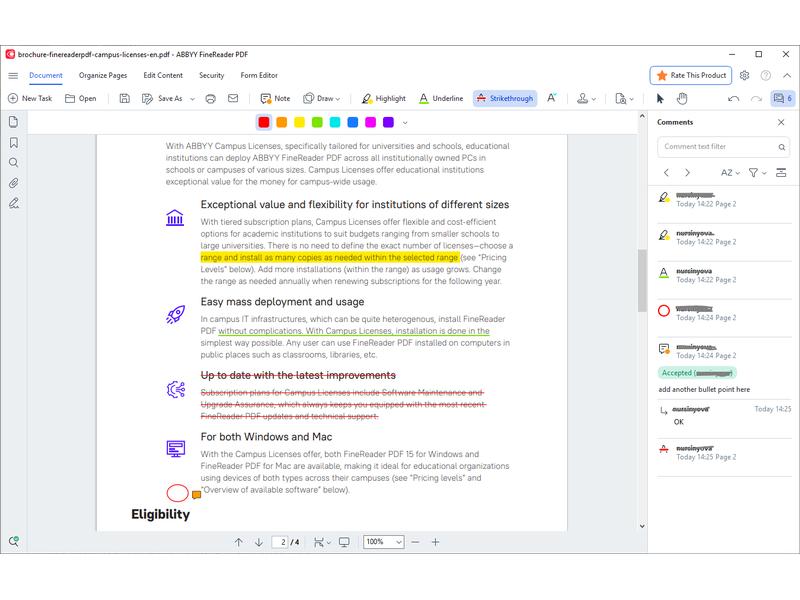Click the Undo arrow
Screen dimensions: 800x600
coord(734,98)
